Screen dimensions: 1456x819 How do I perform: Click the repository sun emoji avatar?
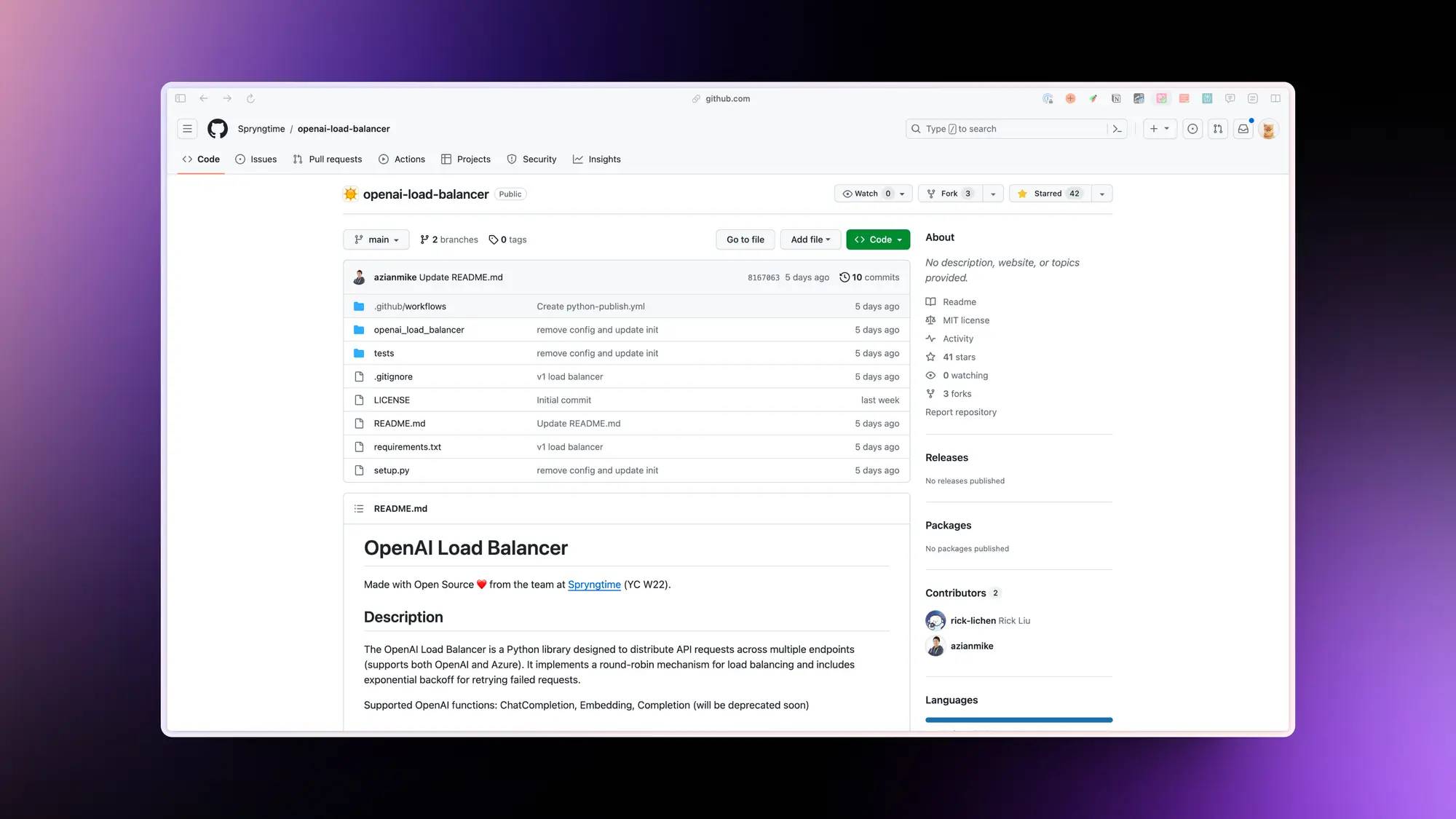[x=351, y=194]
